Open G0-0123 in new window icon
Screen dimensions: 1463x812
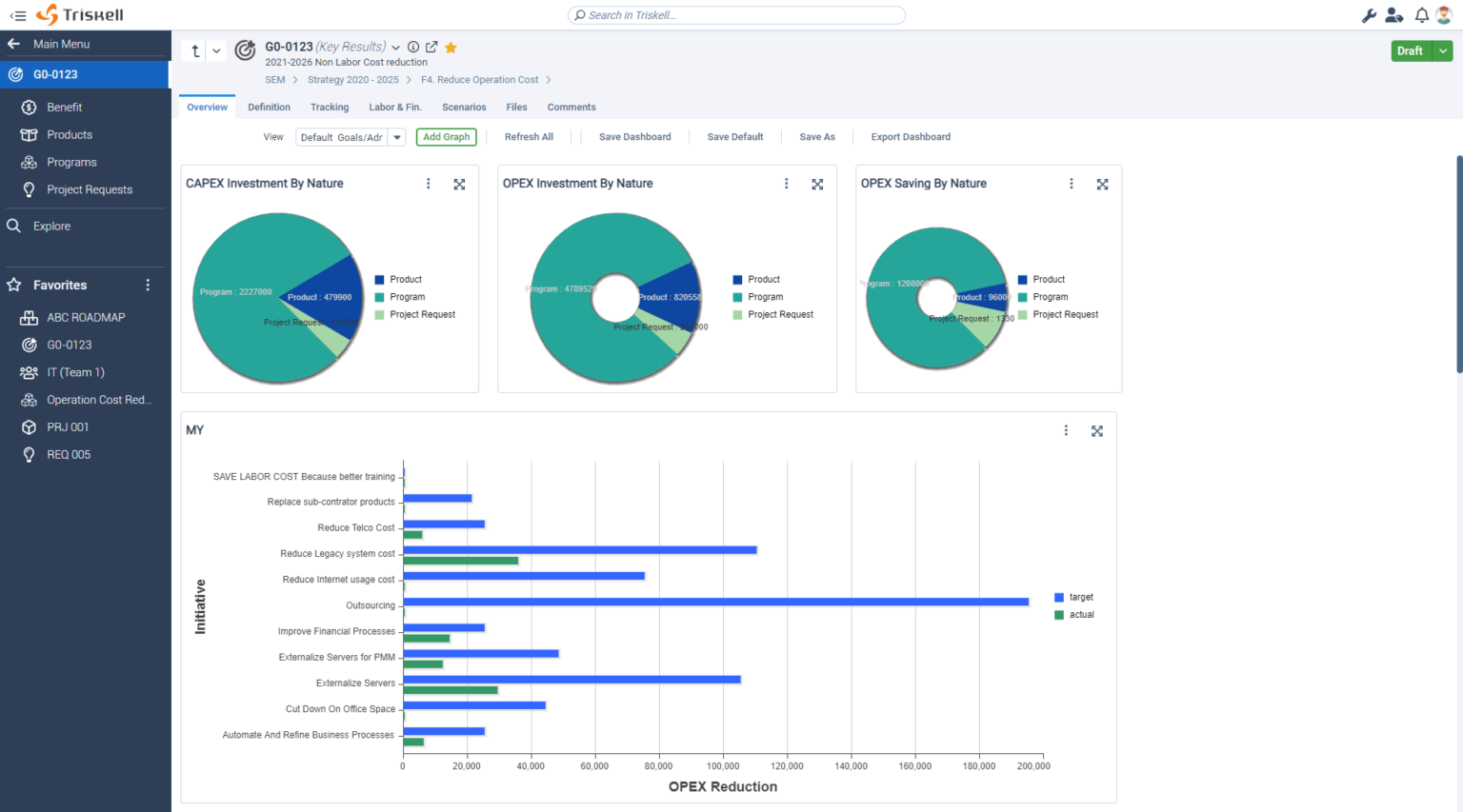[x=431, y=47]
